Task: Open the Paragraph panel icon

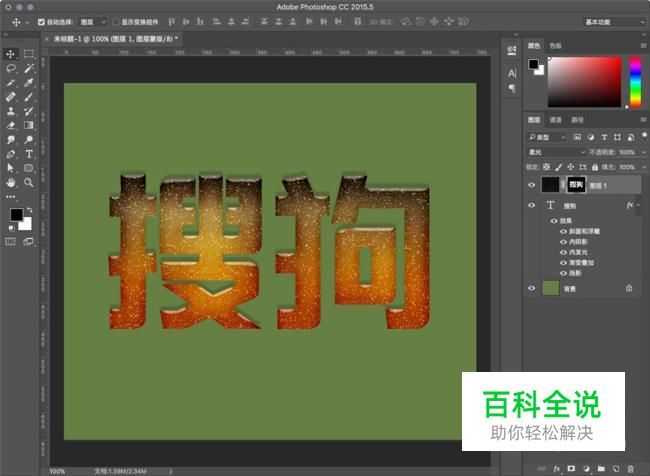Action: [512, 88]
